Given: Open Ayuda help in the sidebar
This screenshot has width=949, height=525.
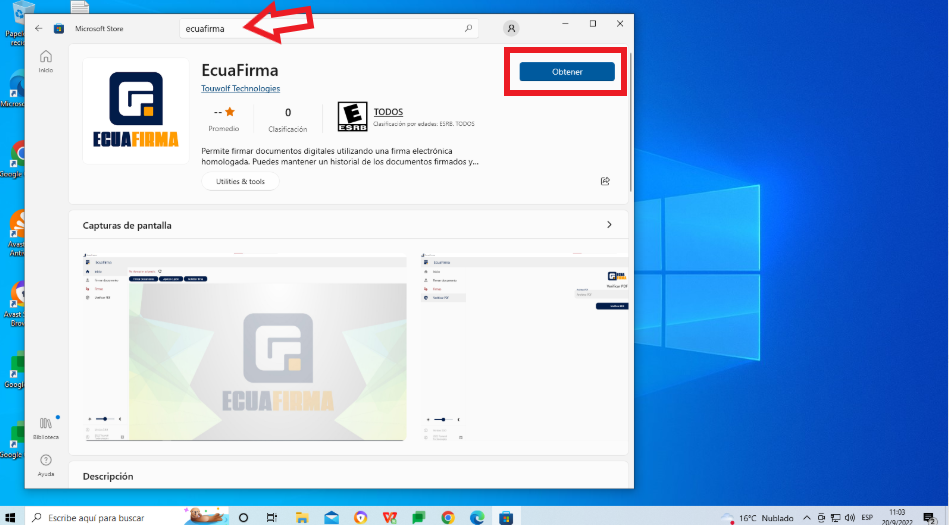Looking at the screenshot, I should point(45,465).
